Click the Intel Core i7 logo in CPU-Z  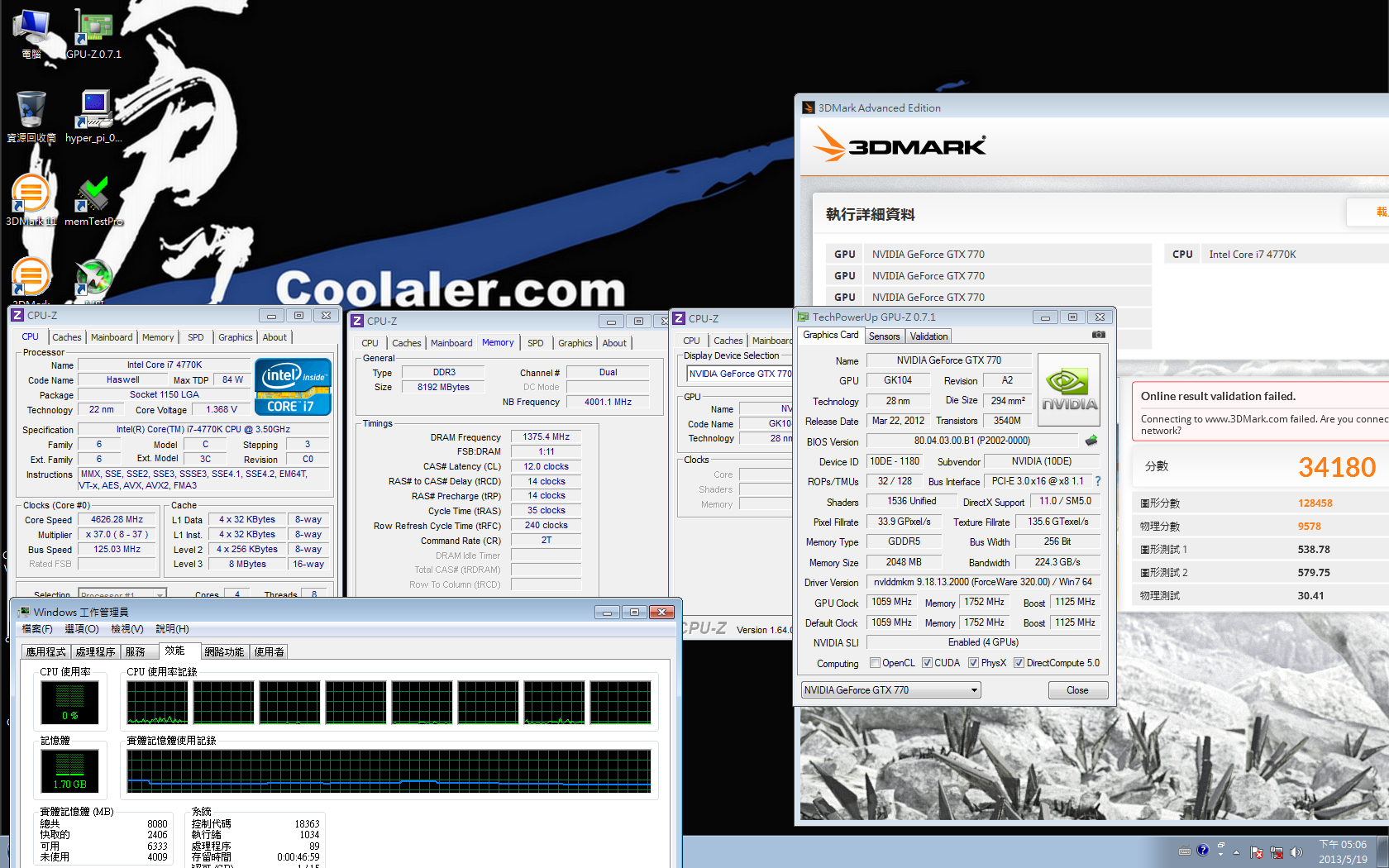click(x=294, y=386)
